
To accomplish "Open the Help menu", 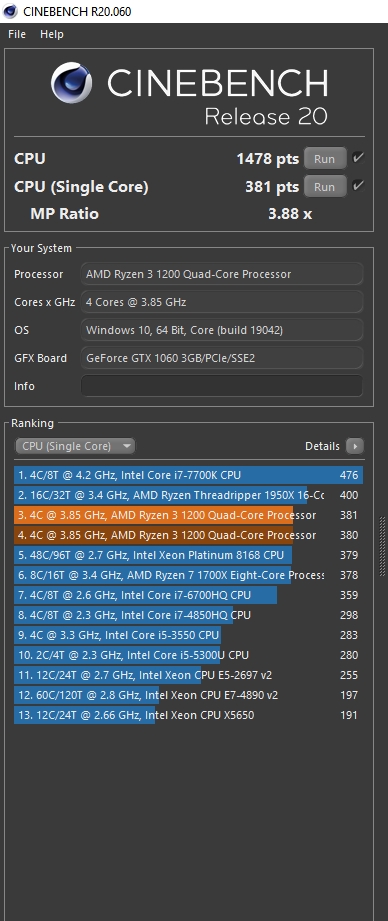I will click(x=52, y=34).
